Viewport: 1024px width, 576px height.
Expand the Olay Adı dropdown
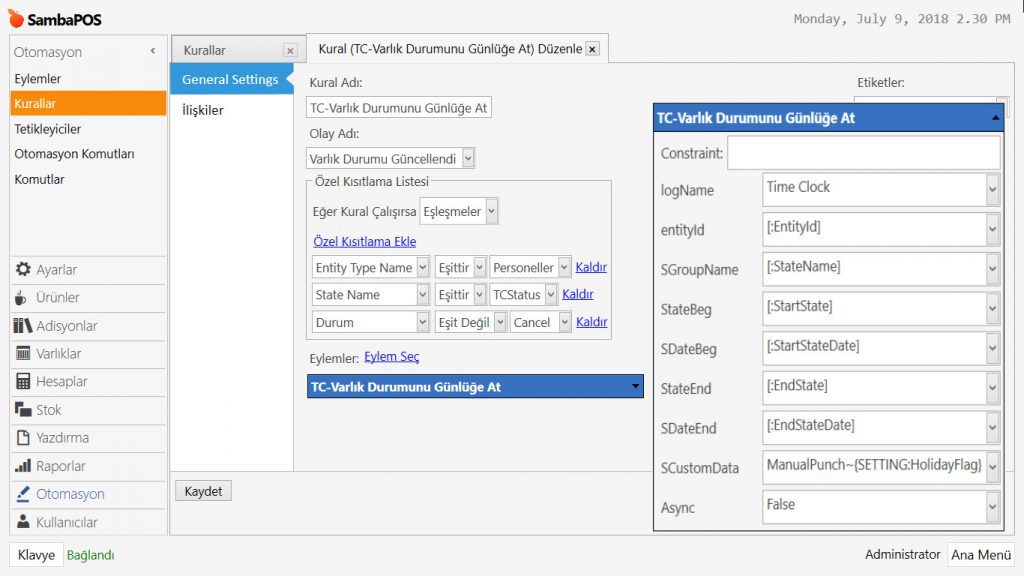[x=469, y=159]
